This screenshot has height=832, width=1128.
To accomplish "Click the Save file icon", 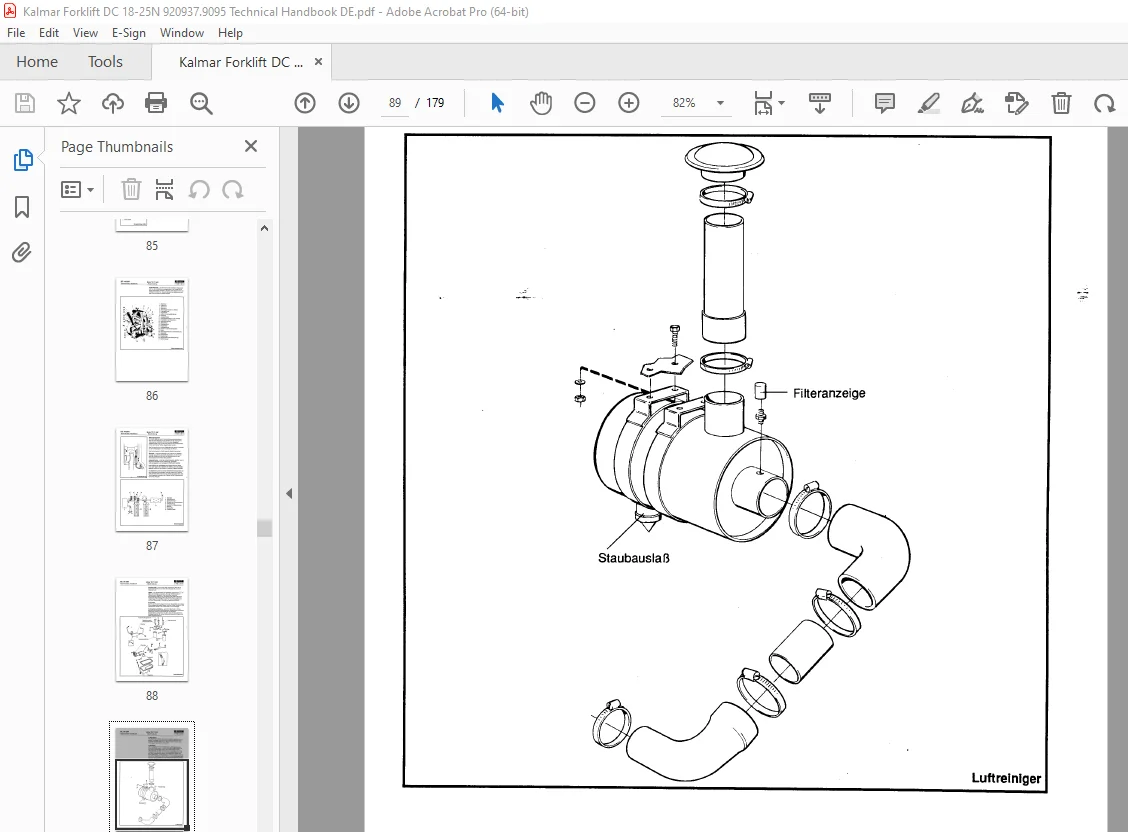I will [x=24, y=104].
